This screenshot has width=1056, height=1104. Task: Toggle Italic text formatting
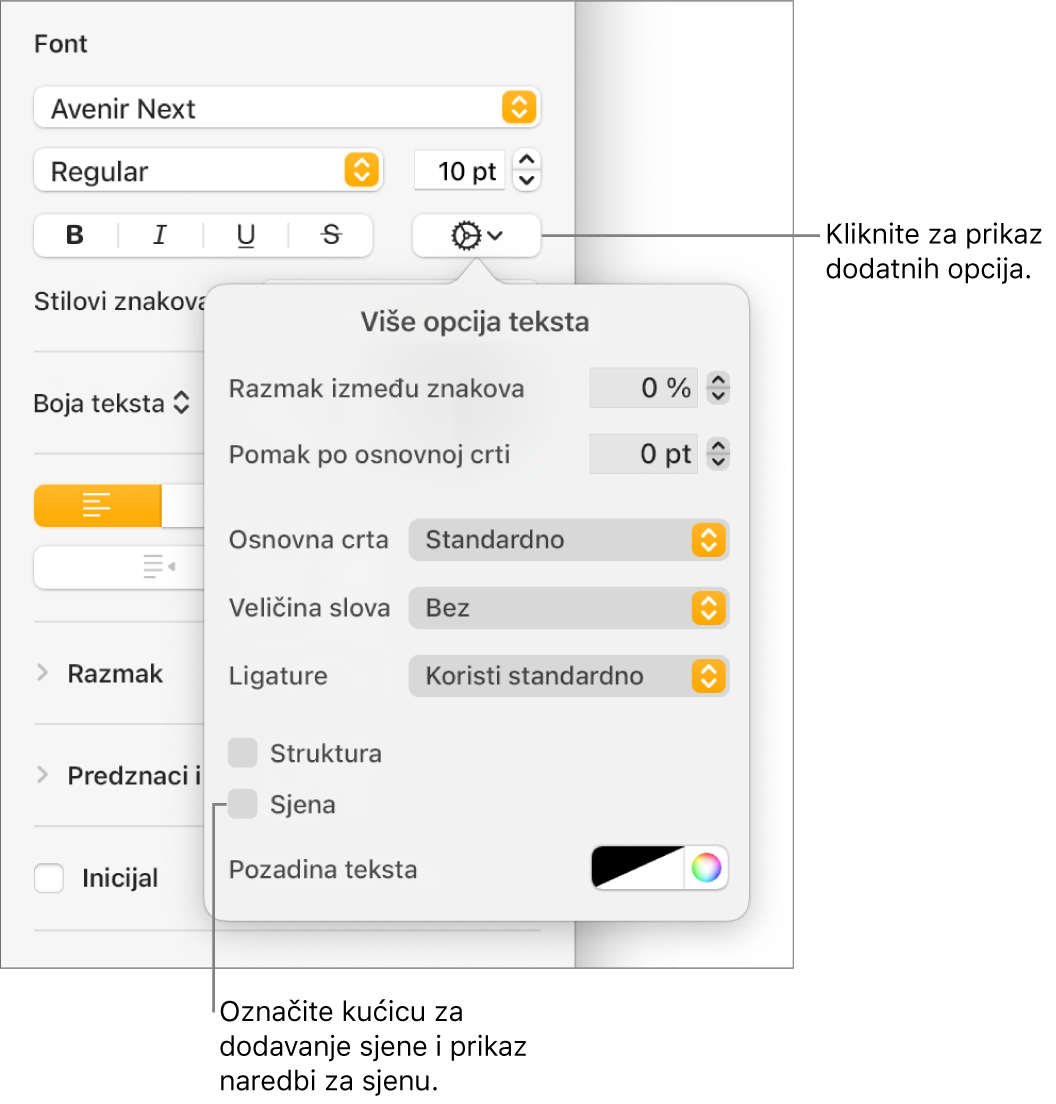point(161,235)
